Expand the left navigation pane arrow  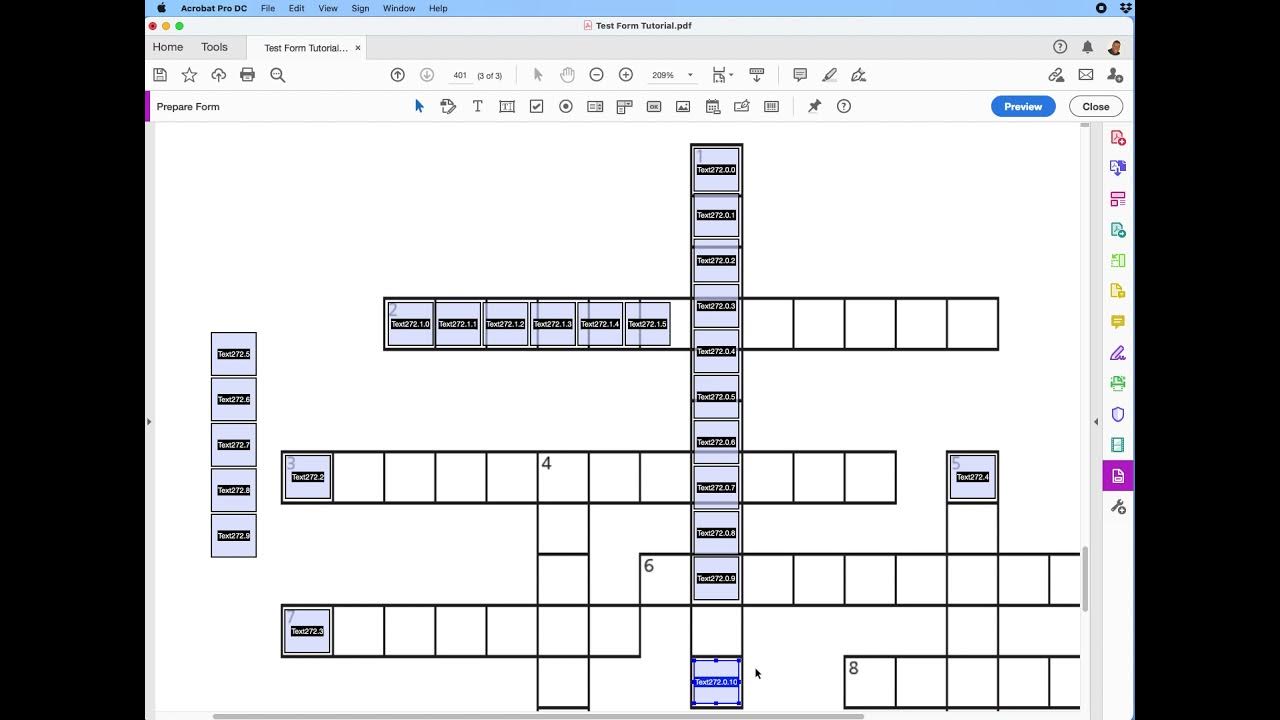(149, 421)
